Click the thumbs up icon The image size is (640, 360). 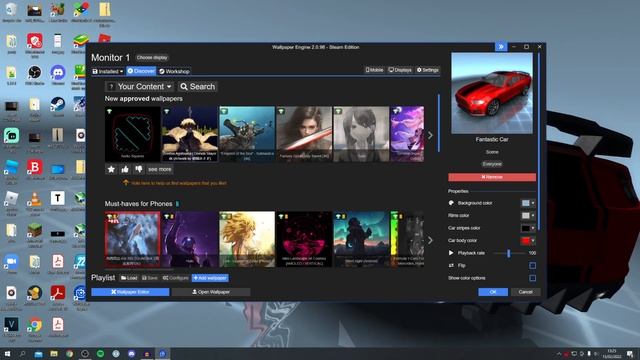point(125,169)
